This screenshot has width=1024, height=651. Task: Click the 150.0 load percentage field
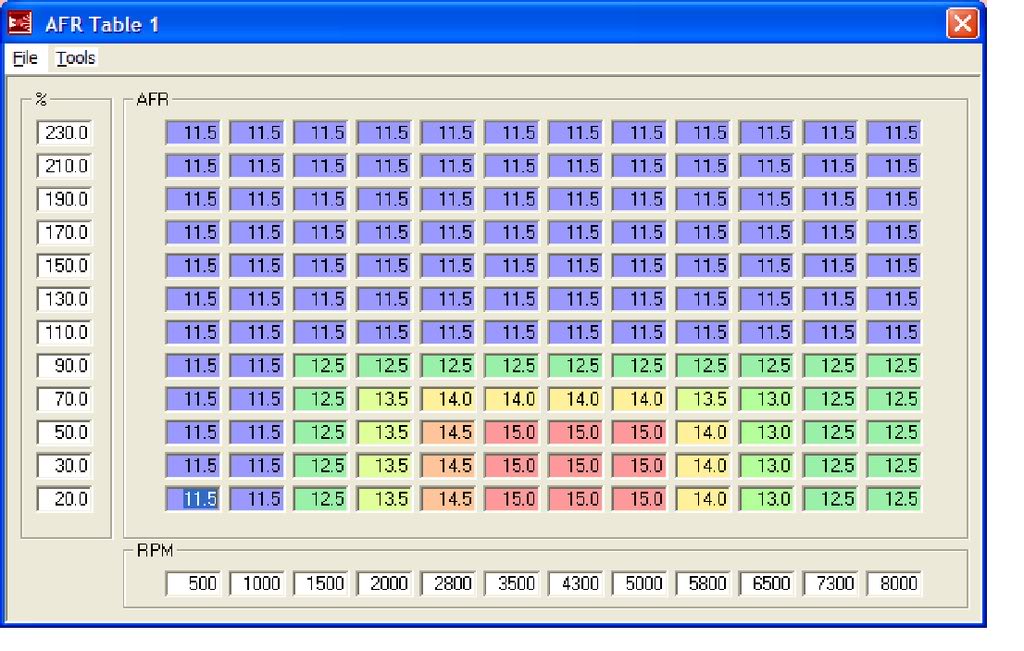click(x=63, y=265)
